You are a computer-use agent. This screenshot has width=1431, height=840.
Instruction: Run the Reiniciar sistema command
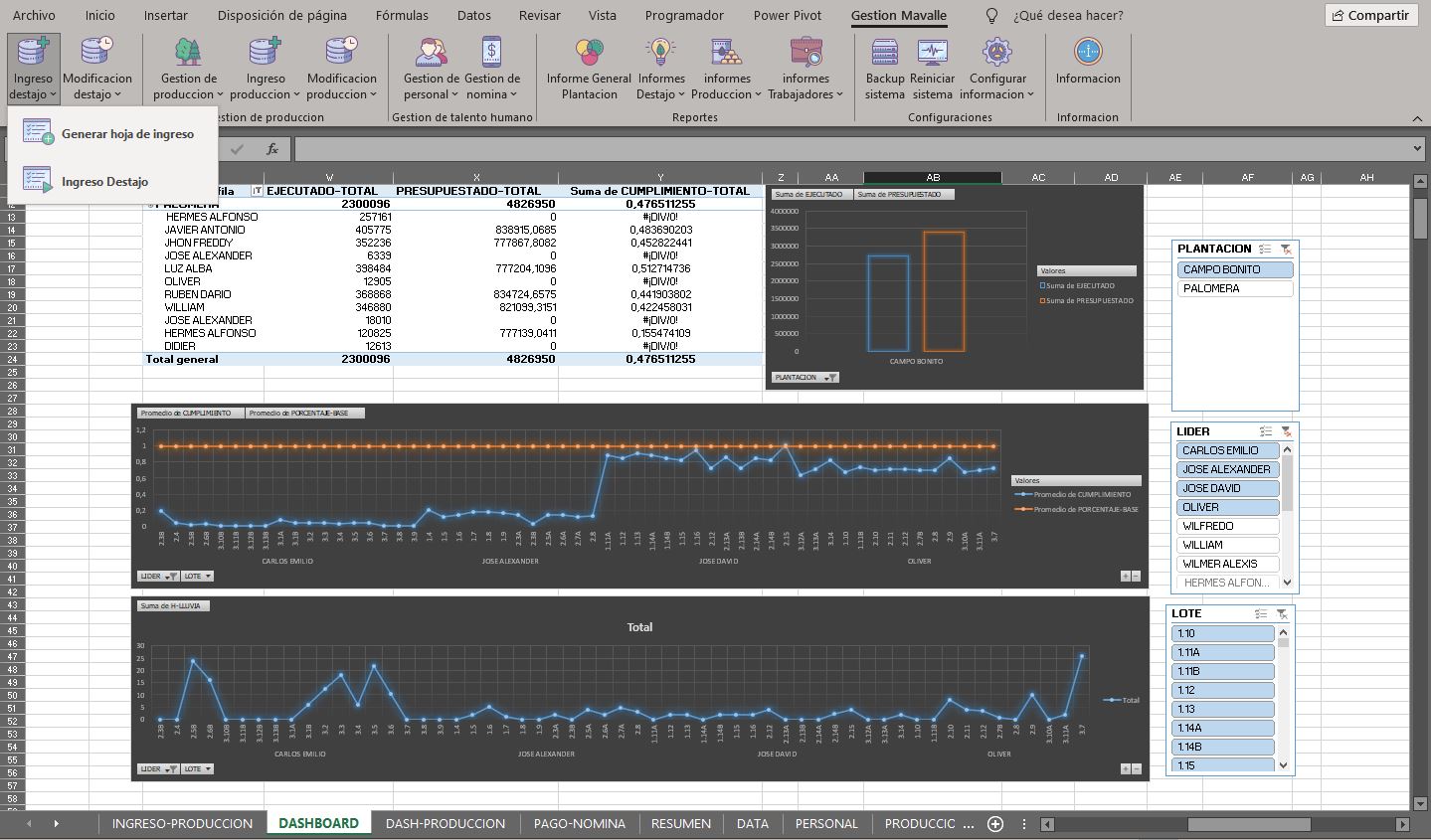pos(932,69)
